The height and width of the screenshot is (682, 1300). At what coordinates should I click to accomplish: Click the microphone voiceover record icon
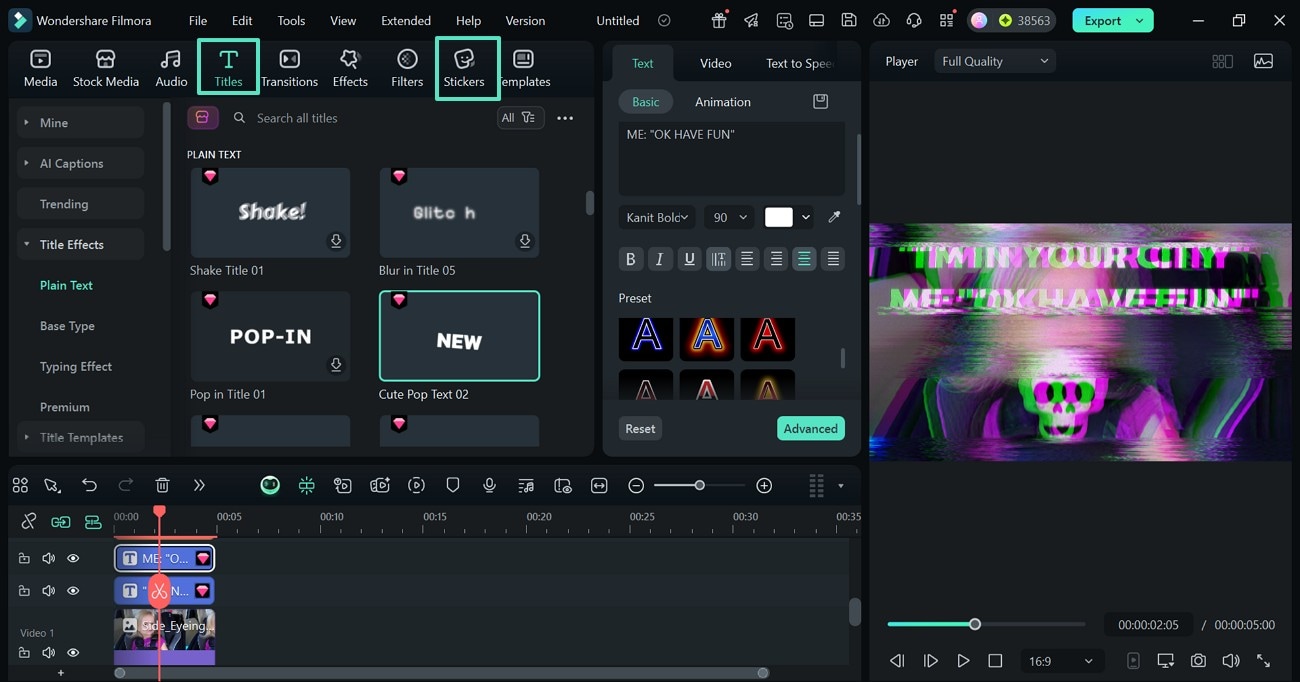(x=489, y=485)
